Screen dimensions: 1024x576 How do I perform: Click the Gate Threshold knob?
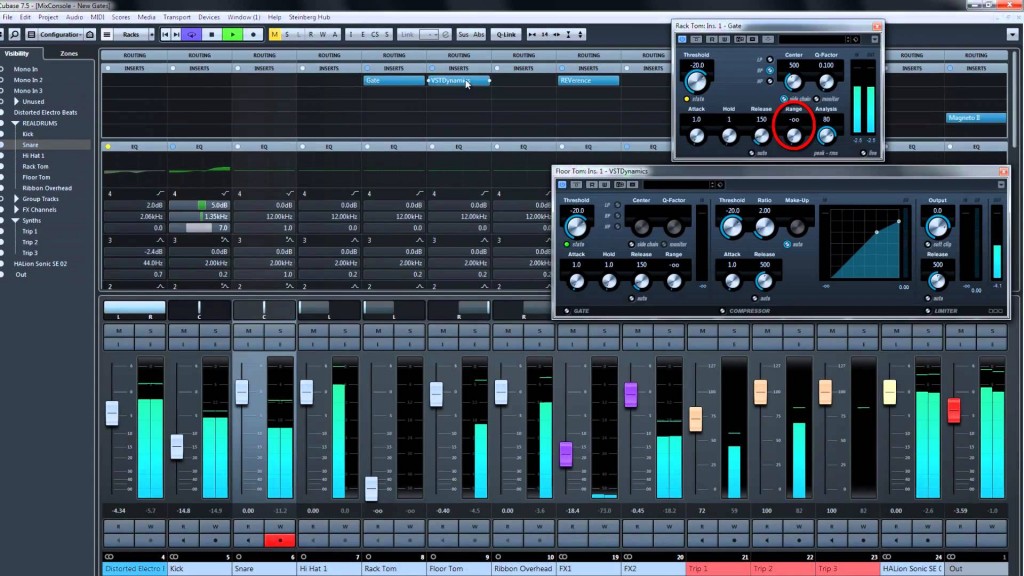click(696, 82)
